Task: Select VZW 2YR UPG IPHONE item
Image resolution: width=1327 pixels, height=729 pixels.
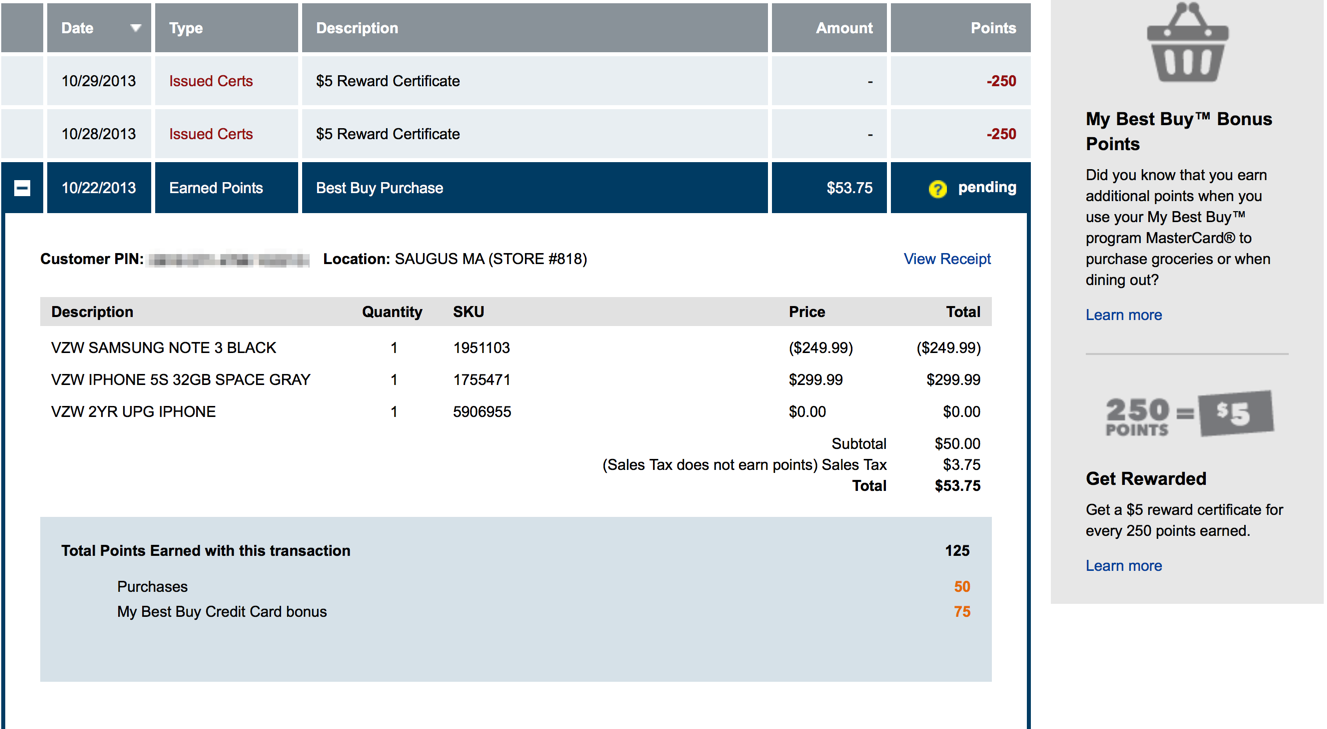Action: 133,412
